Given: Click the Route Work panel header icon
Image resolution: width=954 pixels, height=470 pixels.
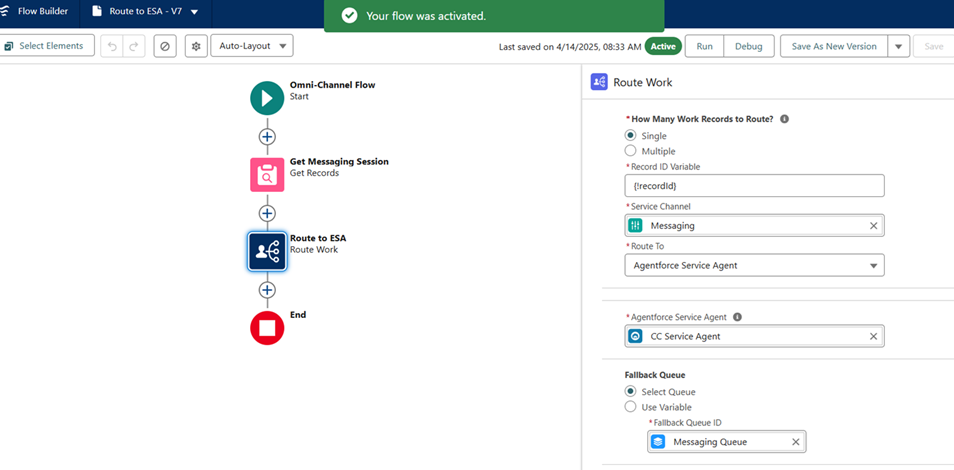Looking at the screenshot, I should point(599,82).
